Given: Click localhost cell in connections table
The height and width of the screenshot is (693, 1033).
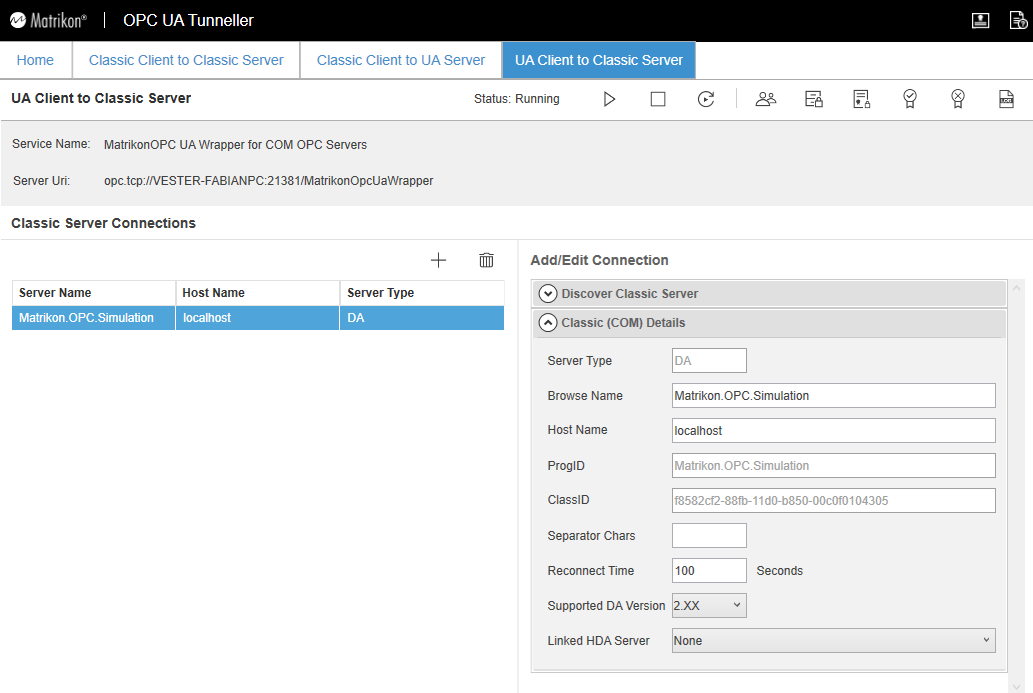Looking at the screenshot, I should tap(257, 318).
